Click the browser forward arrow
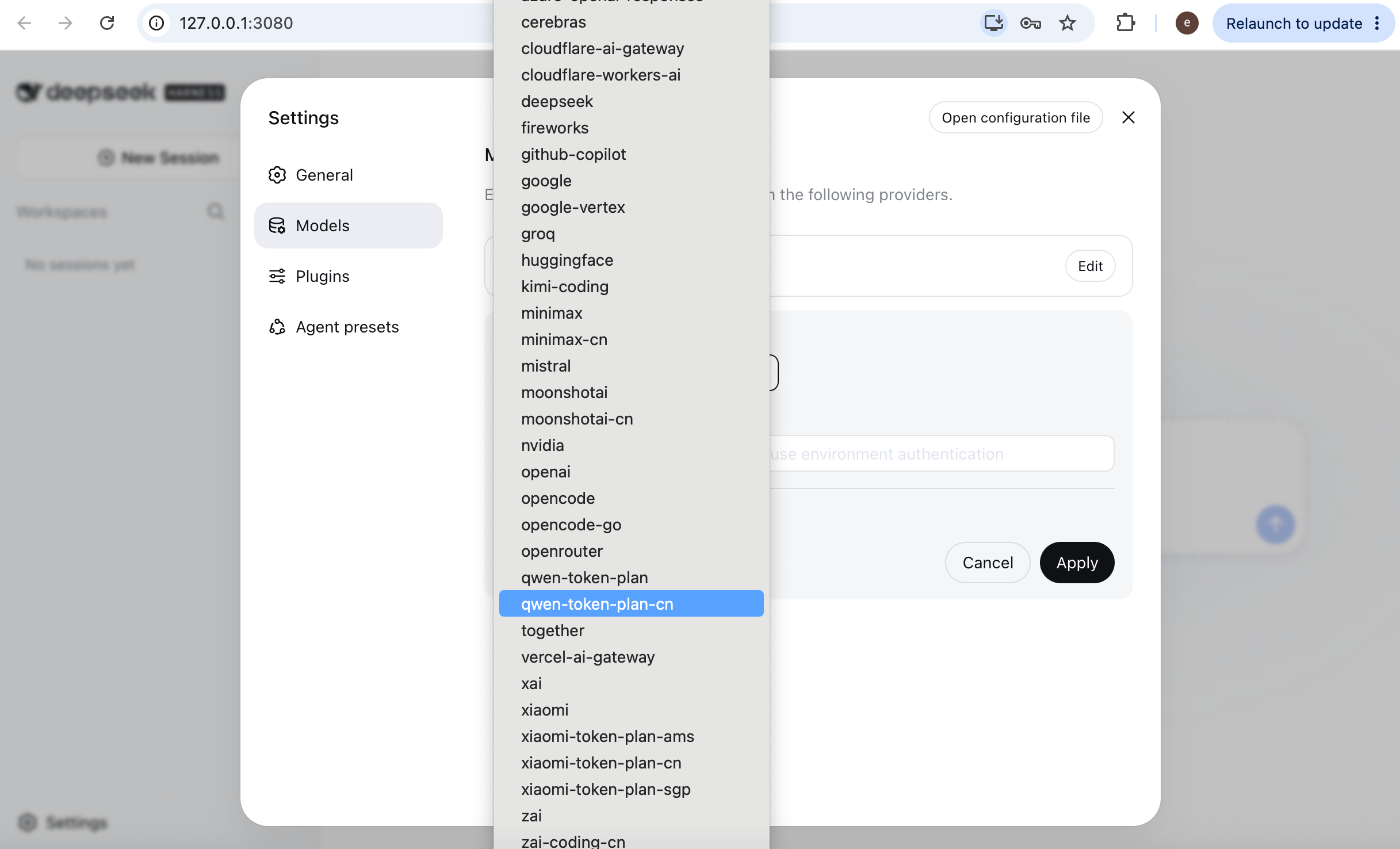Viewport: 1400px width, 849px height. point(66,23)
